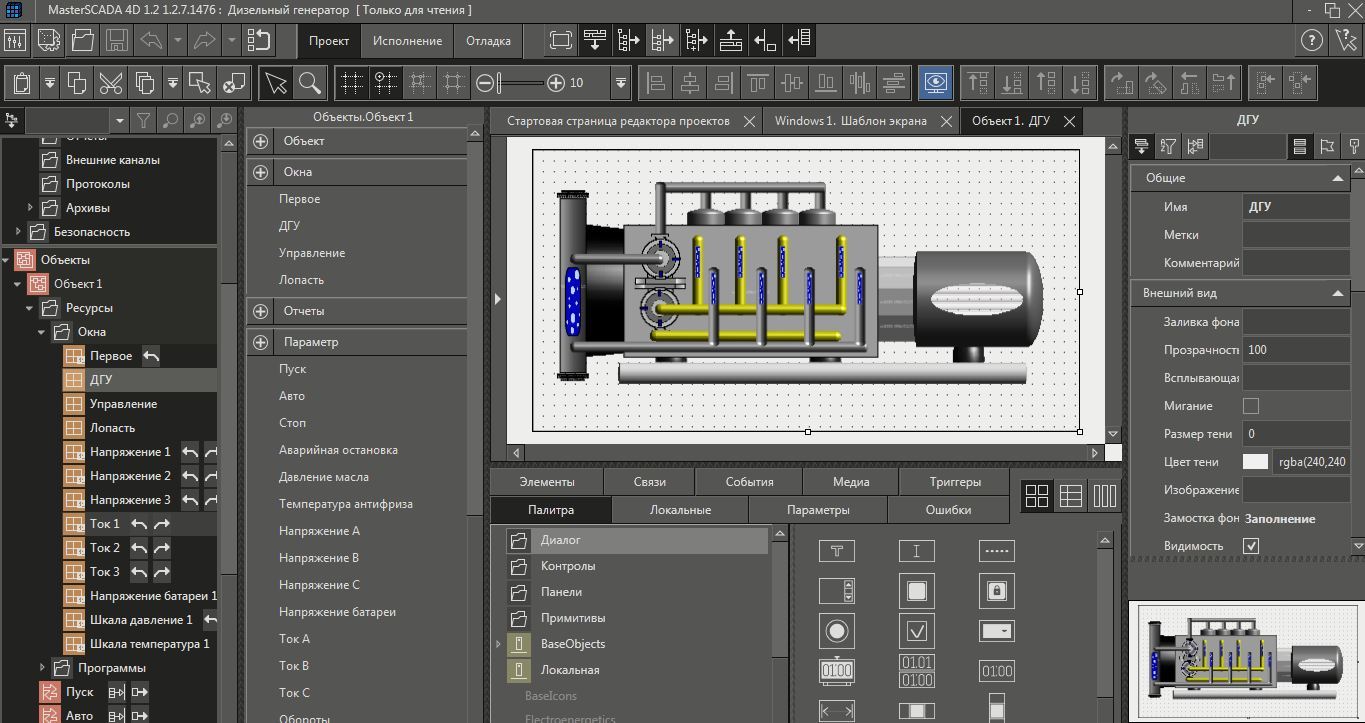
Task: Click the Прозрачность value field
Action: point(1295,350)
